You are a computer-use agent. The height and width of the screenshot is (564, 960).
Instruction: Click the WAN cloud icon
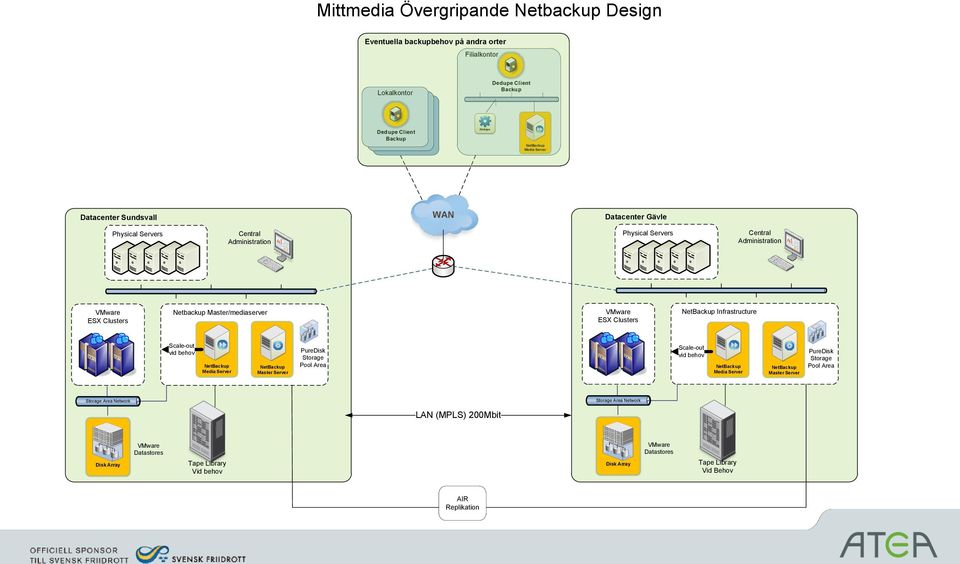(444, 214)
